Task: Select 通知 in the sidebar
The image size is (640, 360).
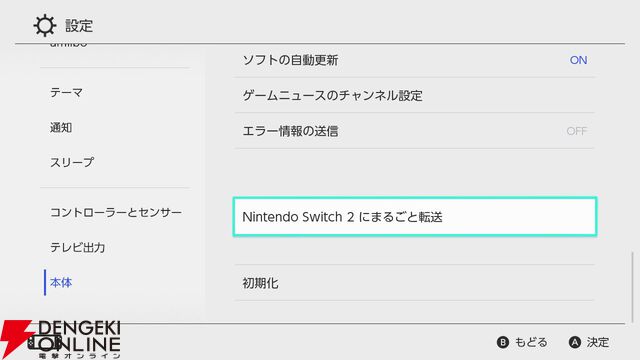Action: (61, 128)
